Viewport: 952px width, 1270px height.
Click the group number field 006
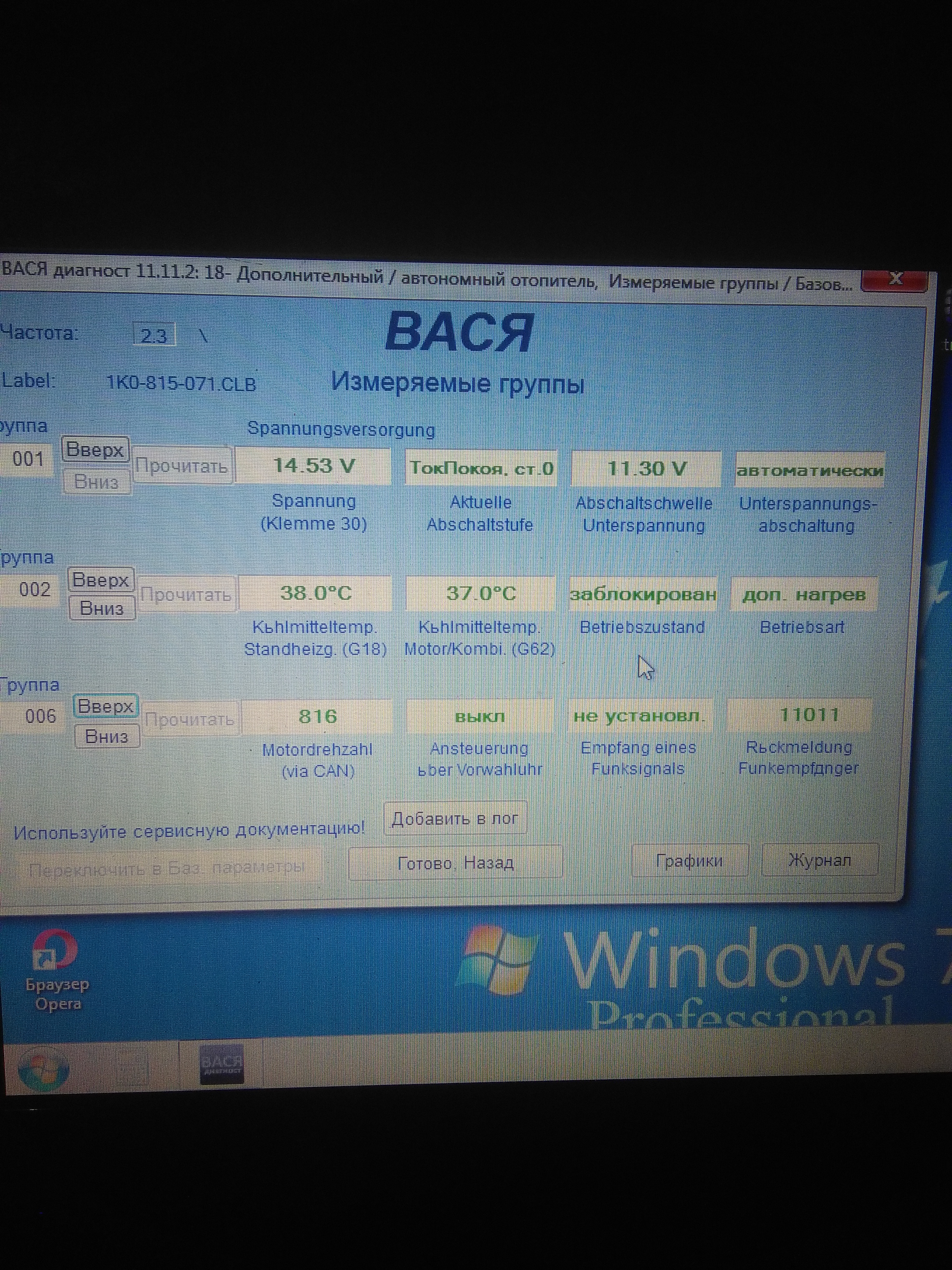[x=40, y=716]
